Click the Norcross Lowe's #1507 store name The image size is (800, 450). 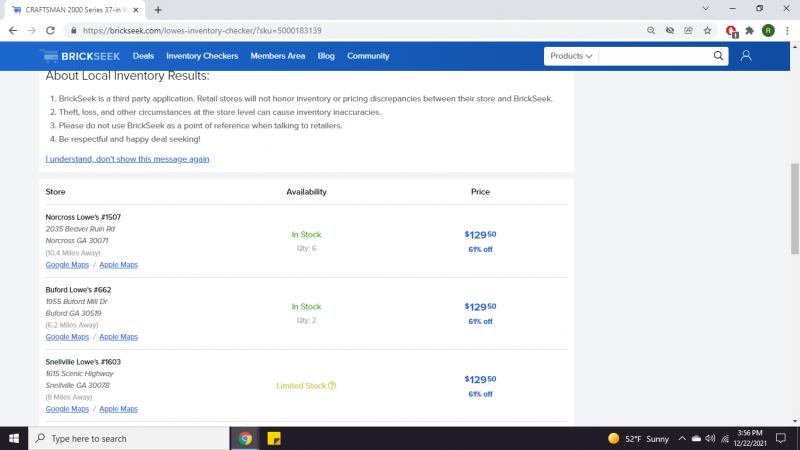pos(83,217)
